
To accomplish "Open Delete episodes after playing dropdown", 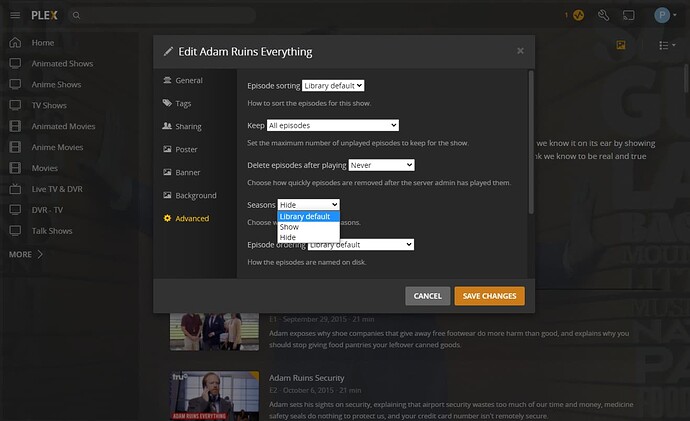I will coord(381,165).
